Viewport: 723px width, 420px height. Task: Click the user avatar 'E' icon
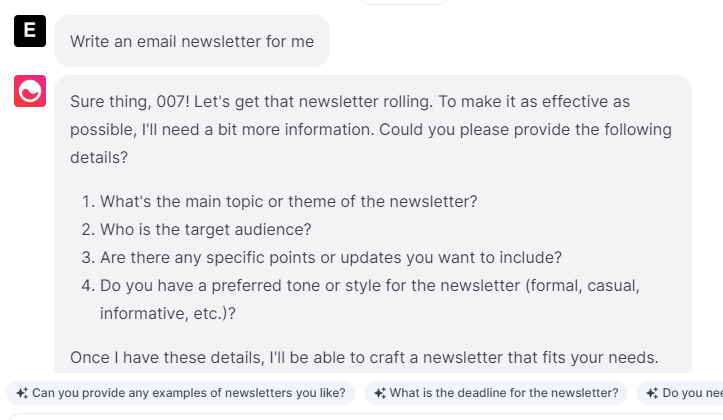pos(29,31)
